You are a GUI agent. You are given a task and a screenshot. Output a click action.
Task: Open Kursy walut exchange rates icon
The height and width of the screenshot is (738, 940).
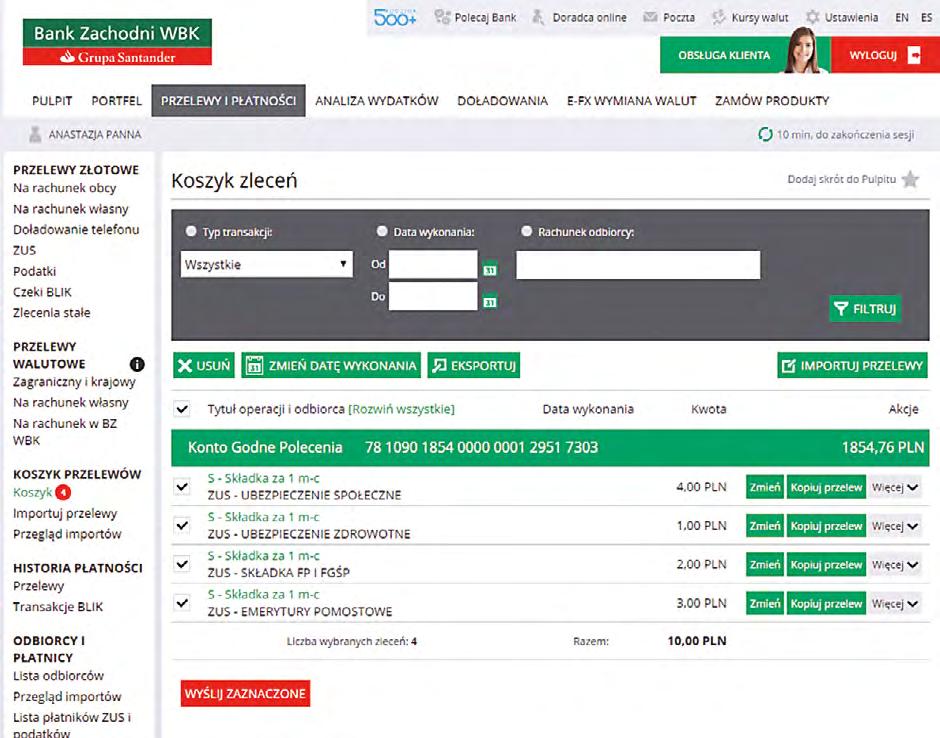pos(718,17)
